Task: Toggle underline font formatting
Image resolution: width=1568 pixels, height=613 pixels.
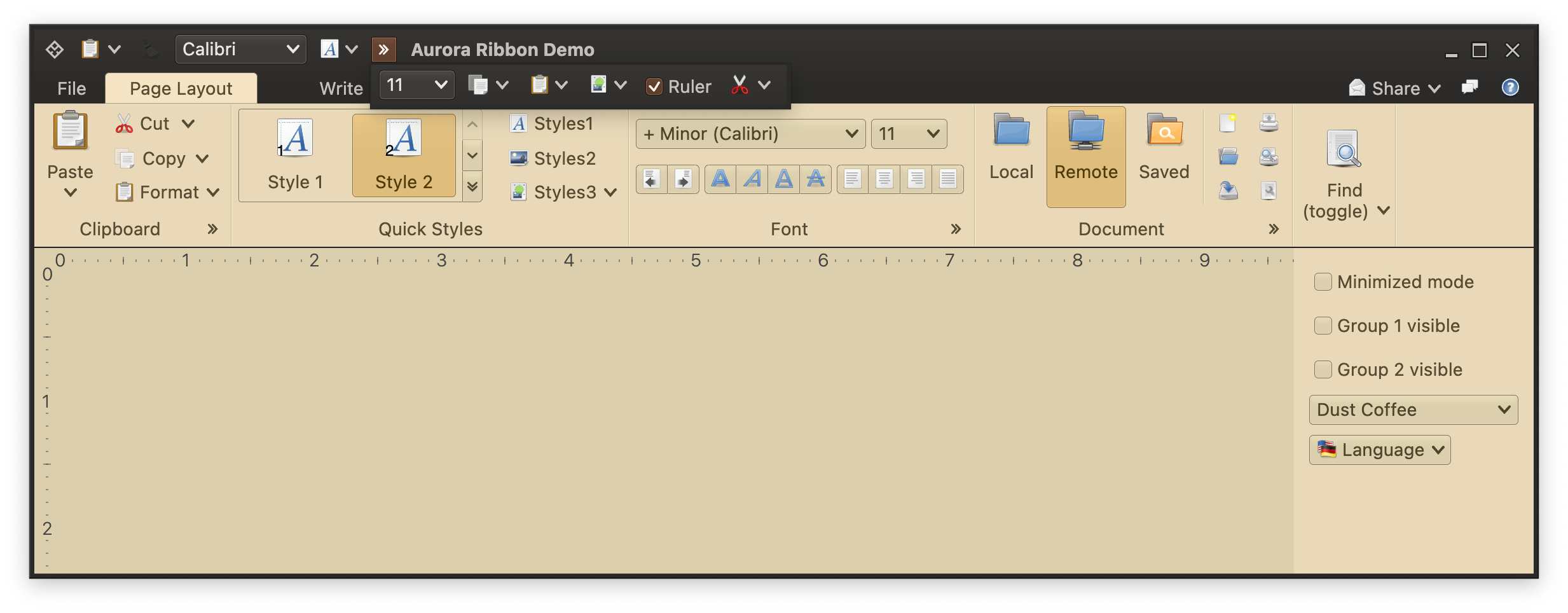Action: tap(784, 179)
